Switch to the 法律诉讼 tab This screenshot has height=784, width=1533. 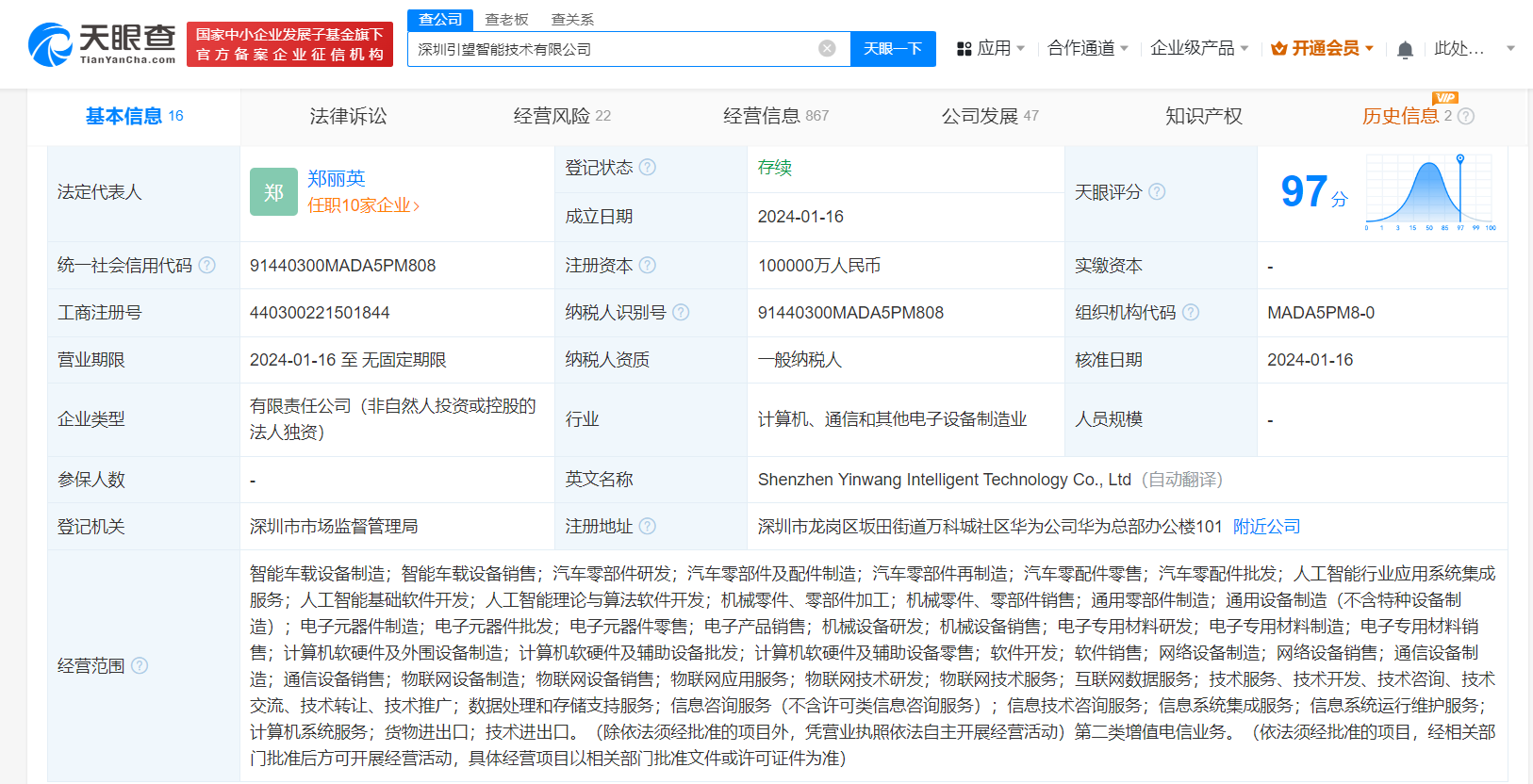348,116
